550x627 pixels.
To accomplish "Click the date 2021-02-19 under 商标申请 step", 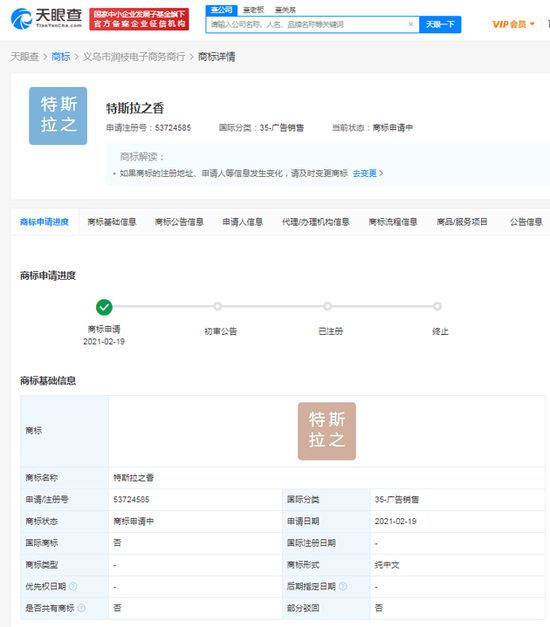I will pos(104,341).
